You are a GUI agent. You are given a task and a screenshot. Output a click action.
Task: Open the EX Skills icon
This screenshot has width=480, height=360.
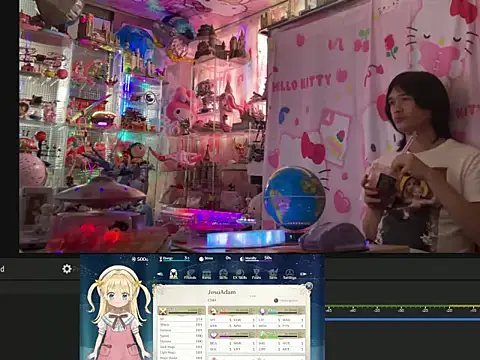[240, 274]
